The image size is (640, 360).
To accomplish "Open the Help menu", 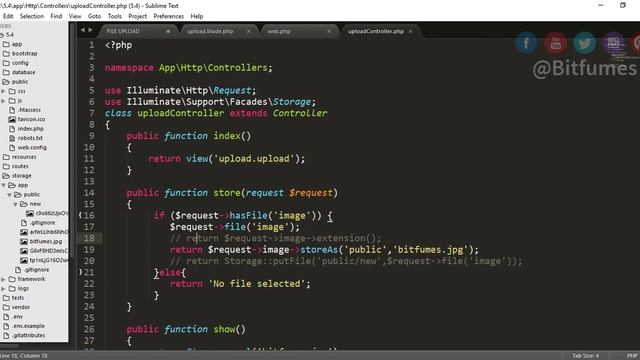I will pos(197,16).
